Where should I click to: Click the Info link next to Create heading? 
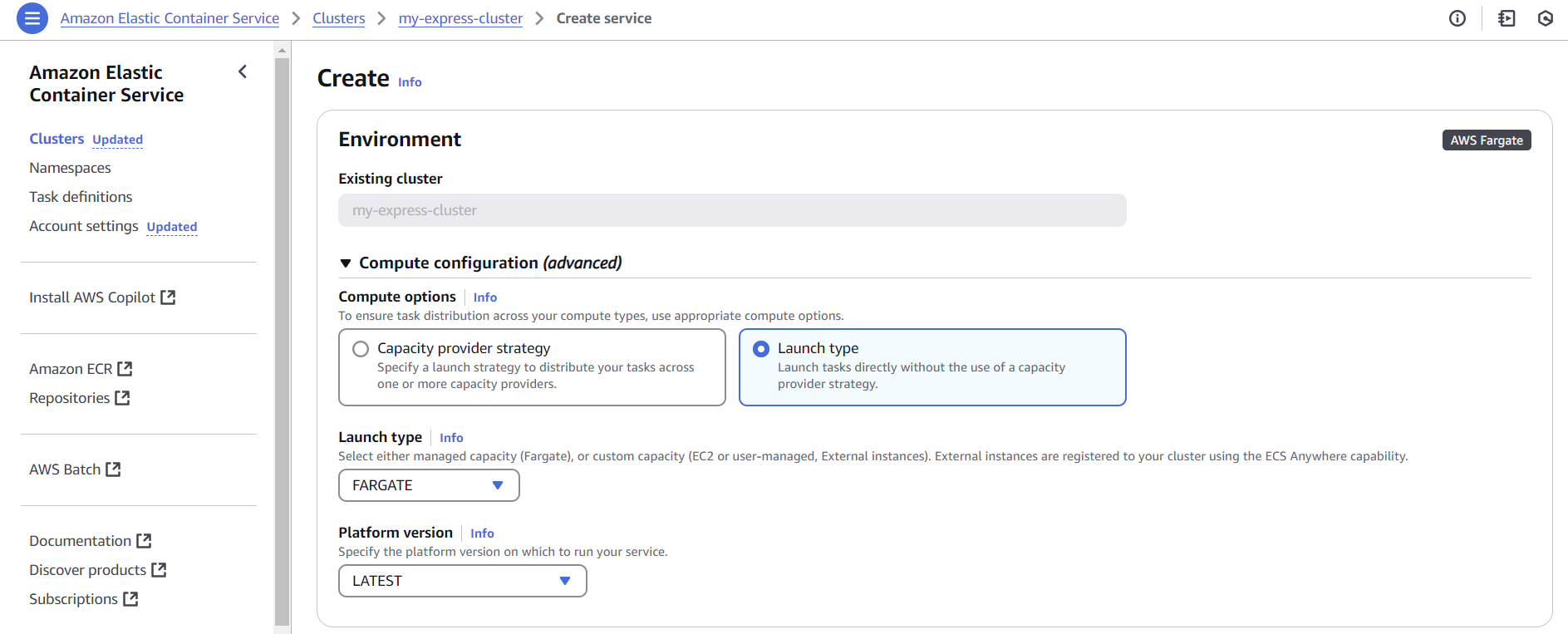point(410,82)
